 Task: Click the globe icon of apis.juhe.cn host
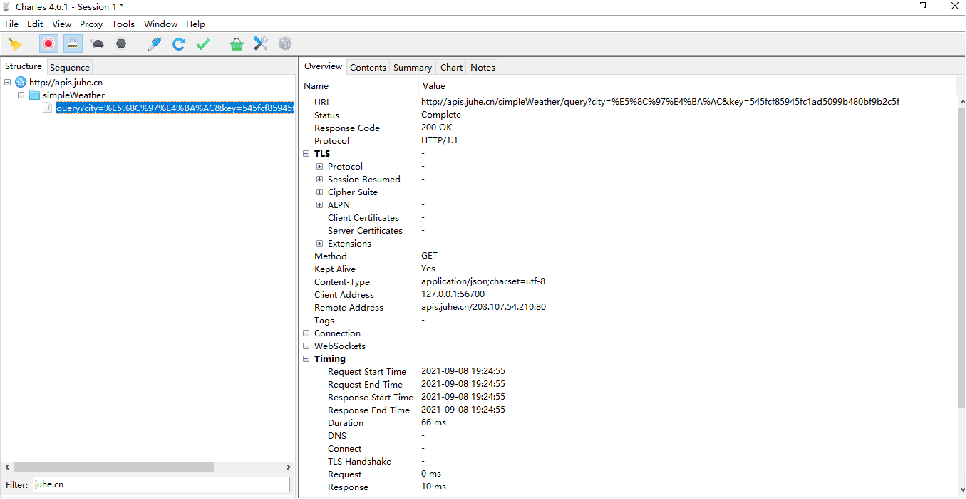point(20,82)
